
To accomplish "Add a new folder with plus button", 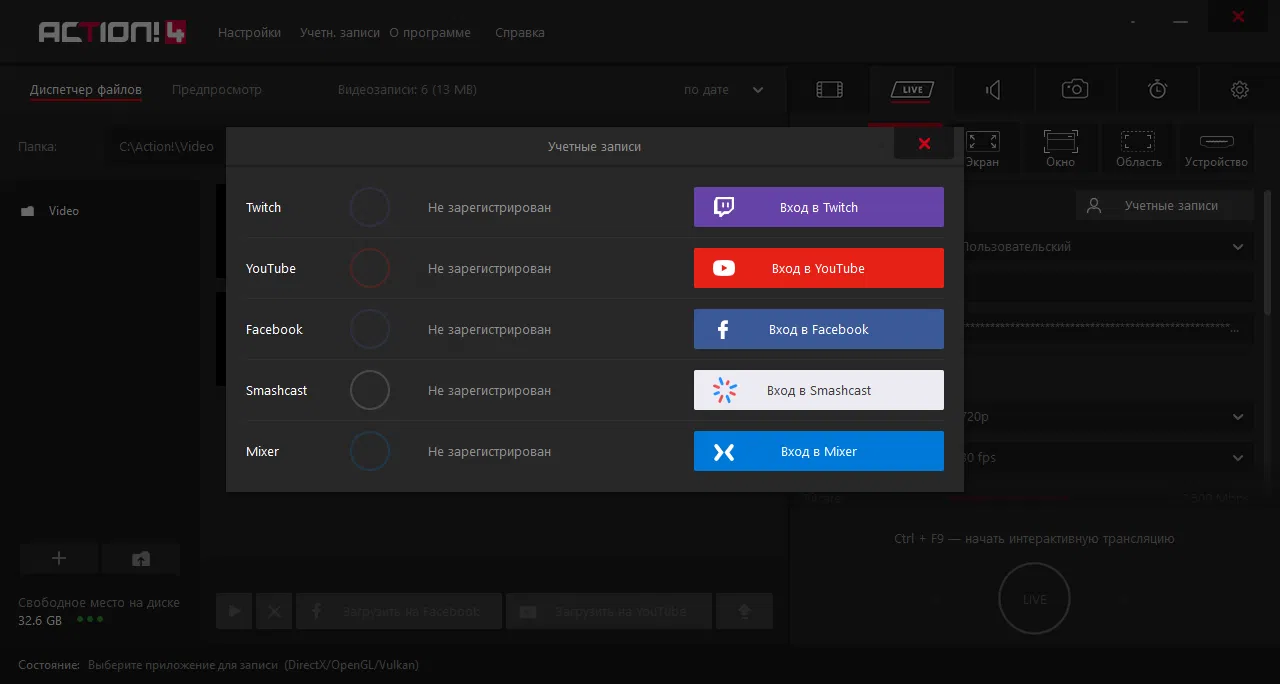I will [x=58, y=558].
